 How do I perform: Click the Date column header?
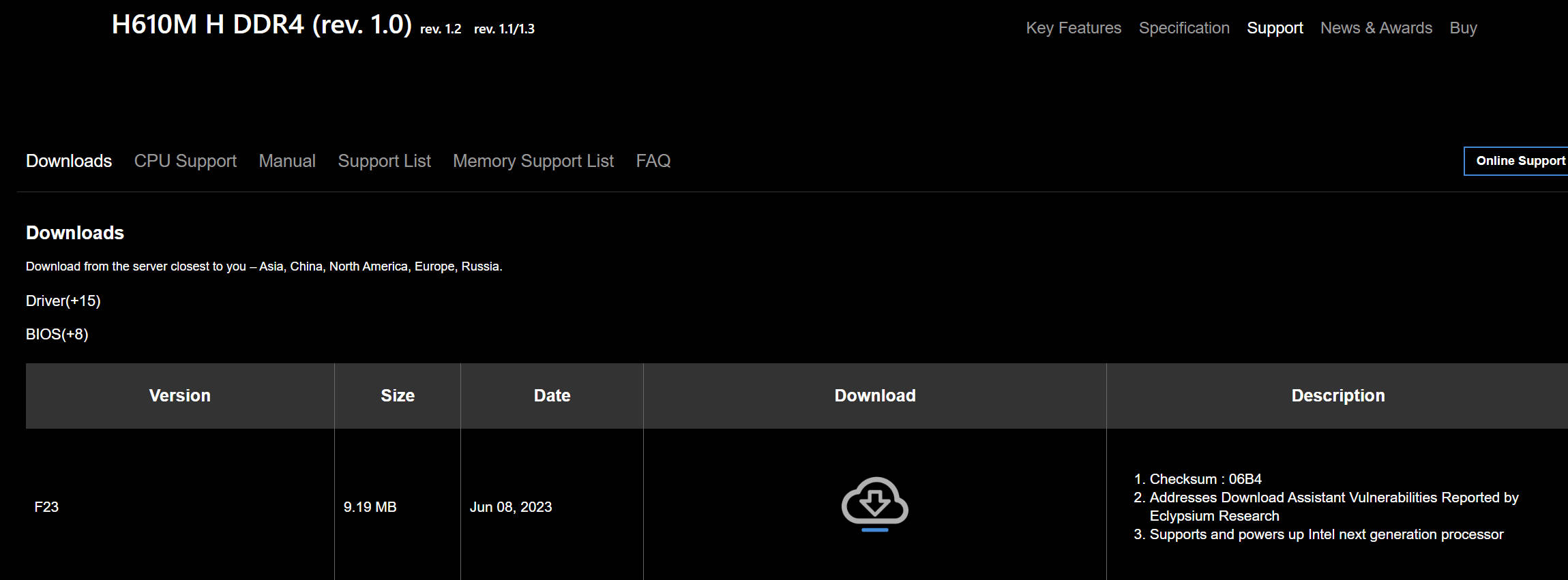552,396
